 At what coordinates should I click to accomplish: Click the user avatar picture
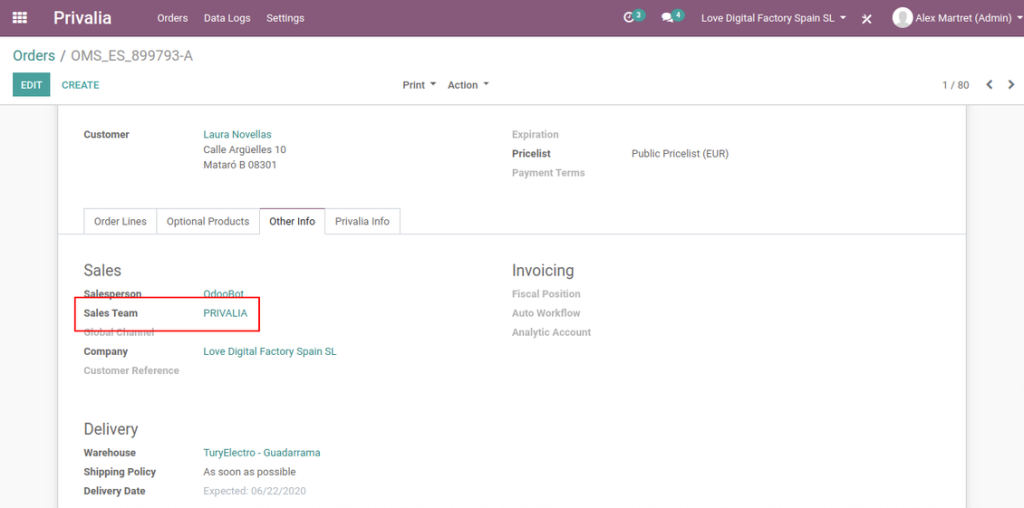pyautogui.click(x=902, y=18)
